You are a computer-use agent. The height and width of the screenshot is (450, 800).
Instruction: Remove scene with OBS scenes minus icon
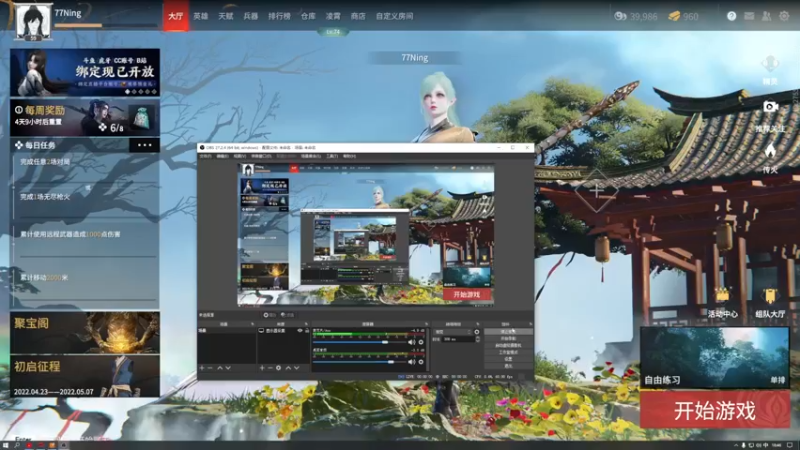210,368
